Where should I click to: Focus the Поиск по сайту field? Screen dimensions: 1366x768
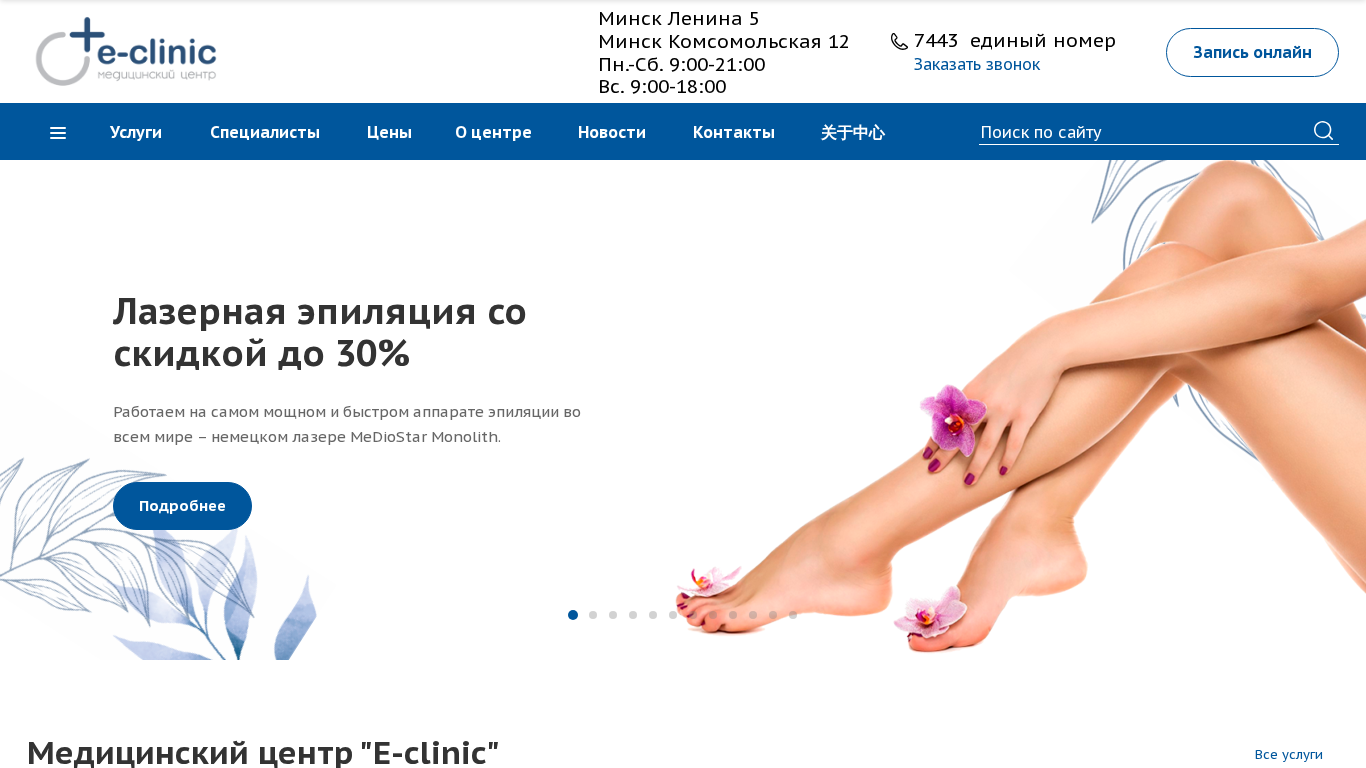(1144, 132)
